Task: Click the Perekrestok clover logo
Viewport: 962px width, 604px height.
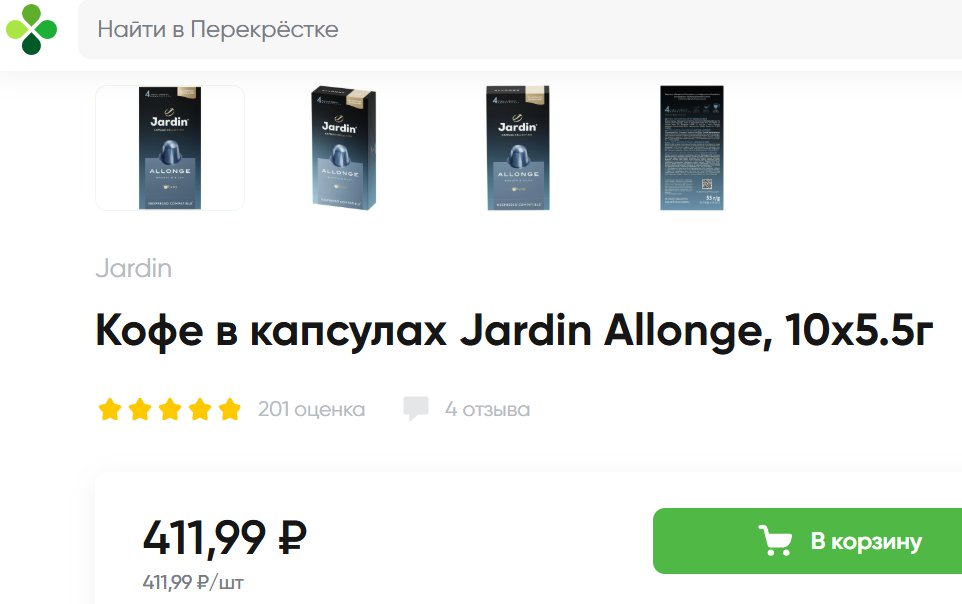Action: pyautogui.click(x=31, y=29)
